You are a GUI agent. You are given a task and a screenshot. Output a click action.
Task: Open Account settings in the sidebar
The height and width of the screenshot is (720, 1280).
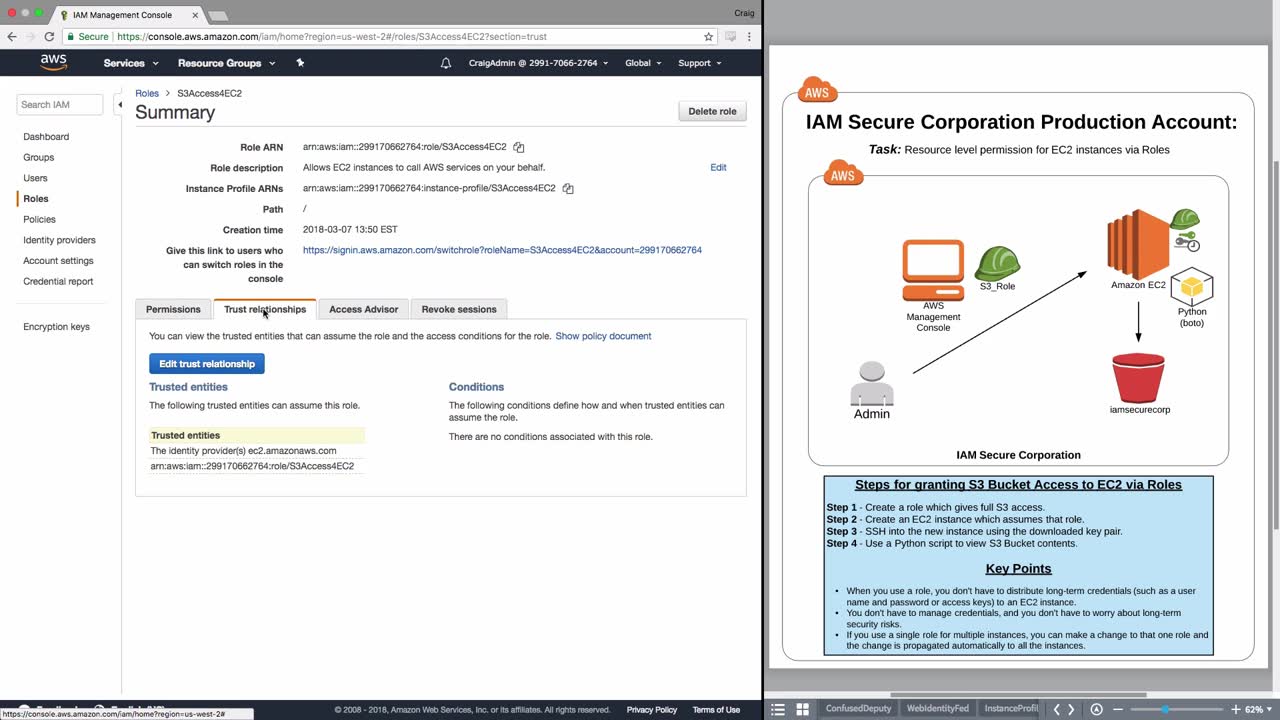[x=58, y=261]
